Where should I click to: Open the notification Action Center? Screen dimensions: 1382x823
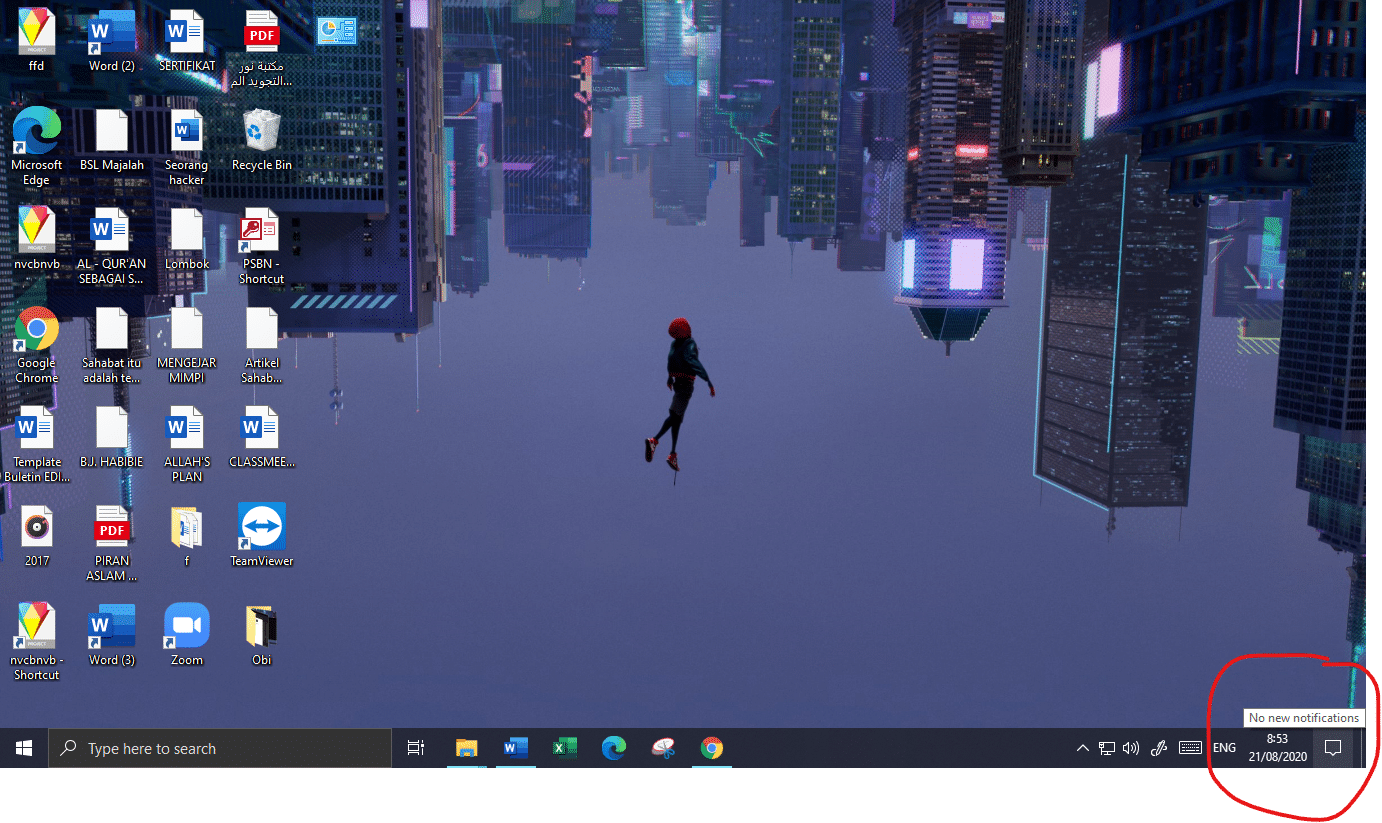point(1332,748)
